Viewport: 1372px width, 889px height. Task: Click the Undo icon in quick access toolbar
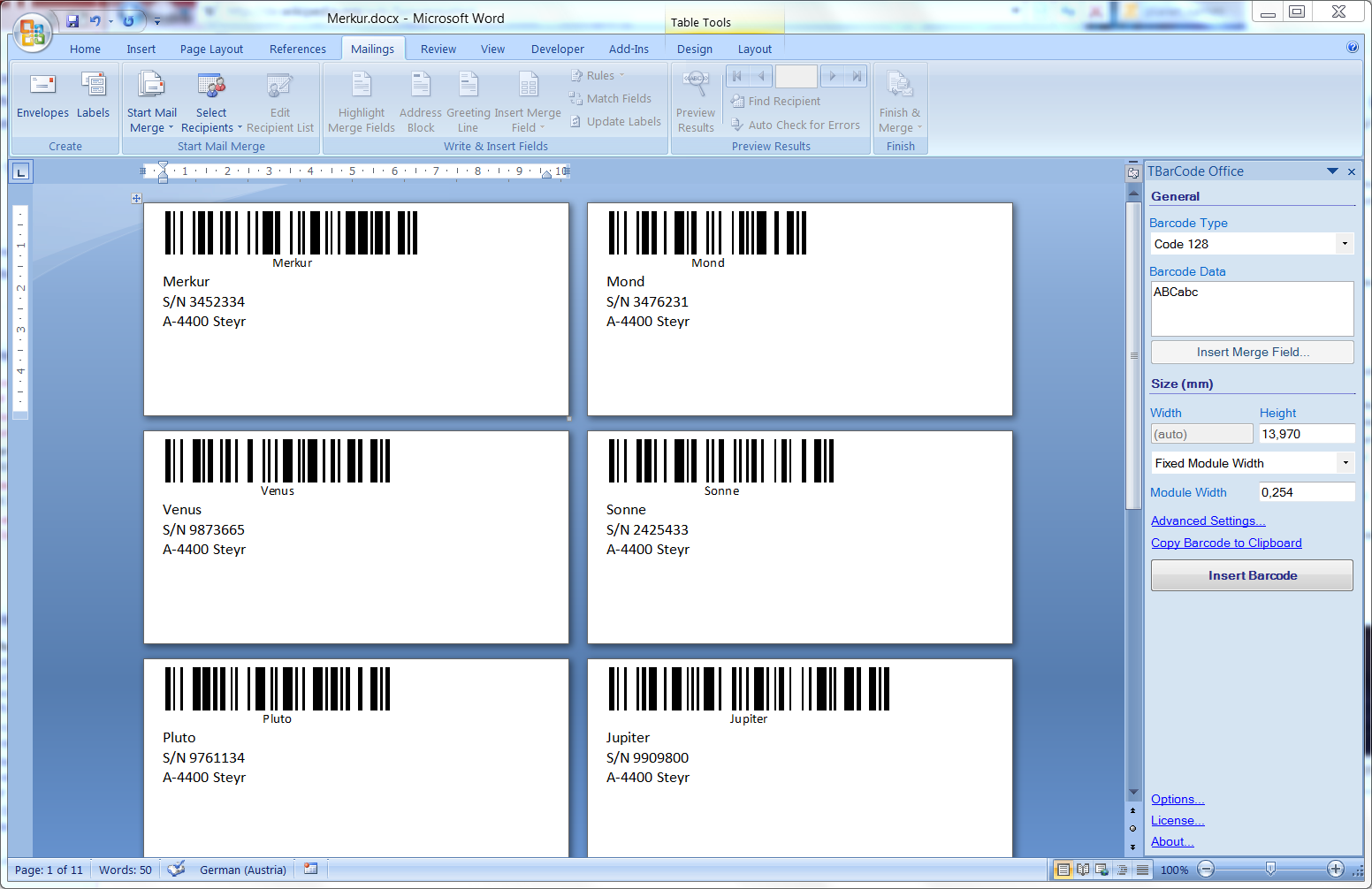95,20
